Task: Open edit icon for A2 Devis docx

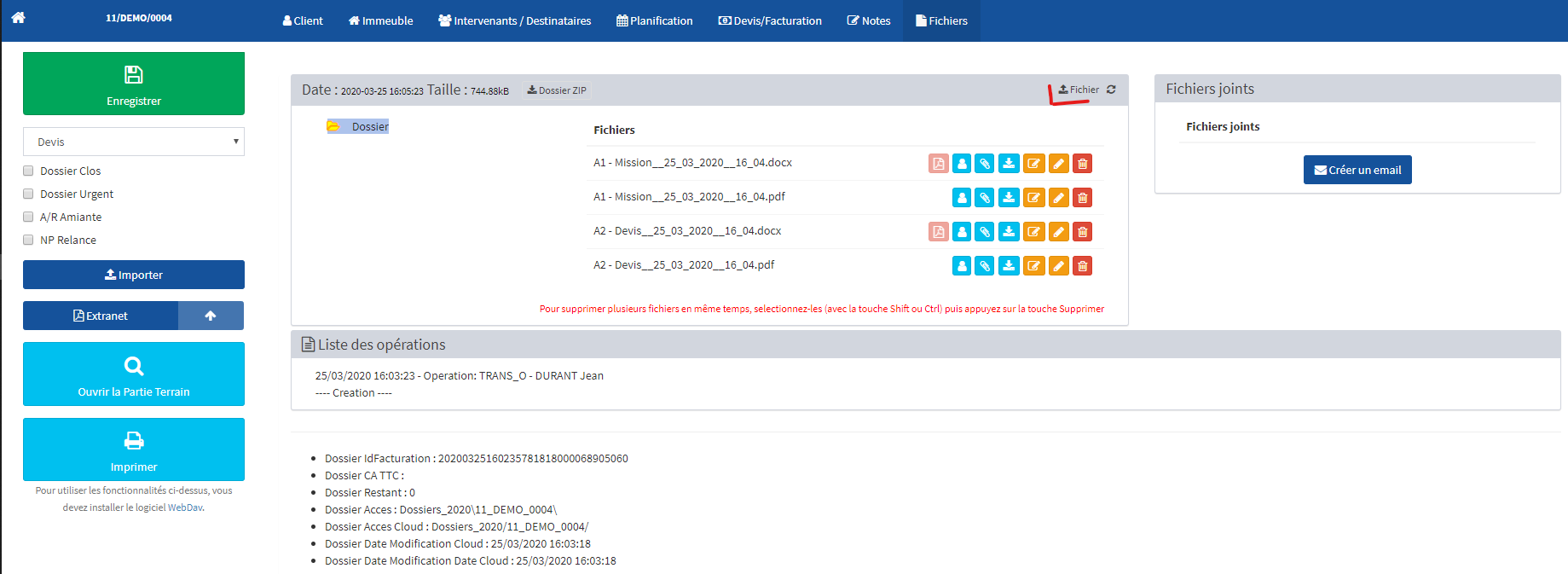Action: point(1033,232)
